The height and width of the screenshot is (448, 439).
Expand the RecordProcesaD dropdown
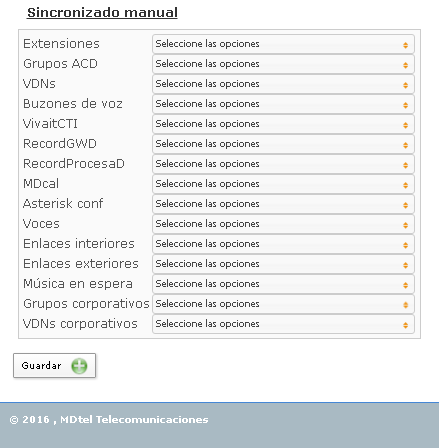[283, 164]
